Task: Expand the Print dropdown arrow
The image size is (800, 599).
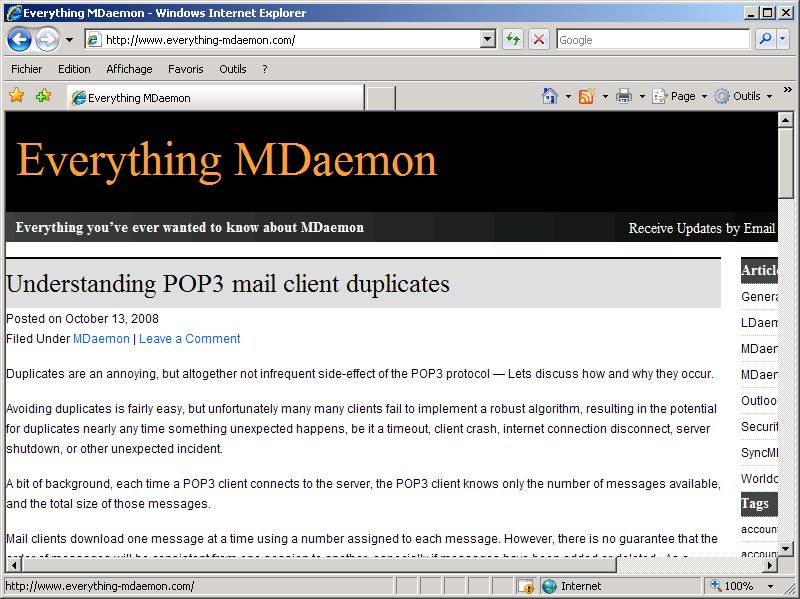Action: tap(642, 96)
